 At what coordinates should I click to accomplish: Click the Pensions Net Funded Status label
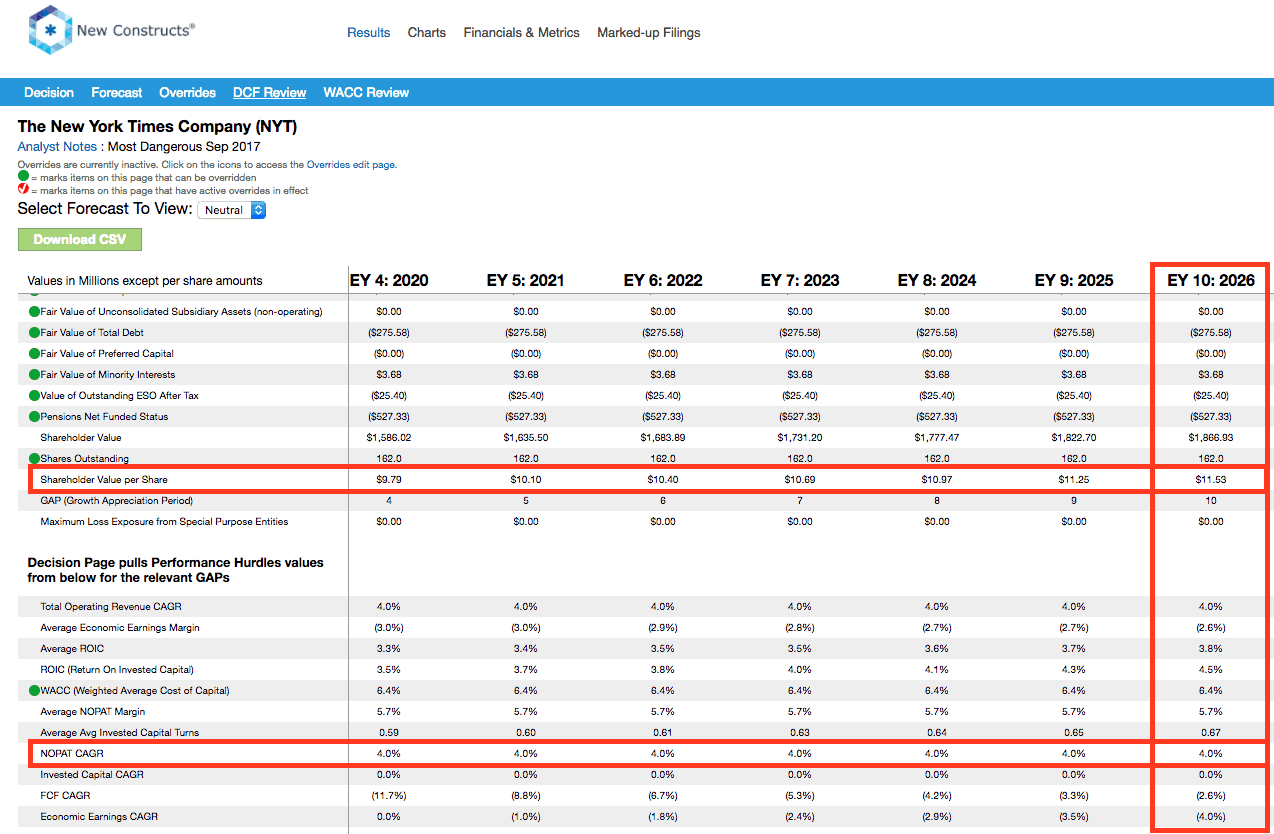pyautogui.click(x=105, y=417)
